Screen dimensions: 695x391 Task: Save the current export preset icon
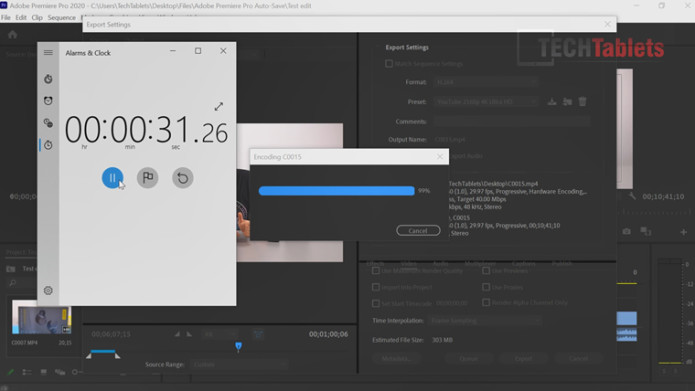tap(552, 102)
